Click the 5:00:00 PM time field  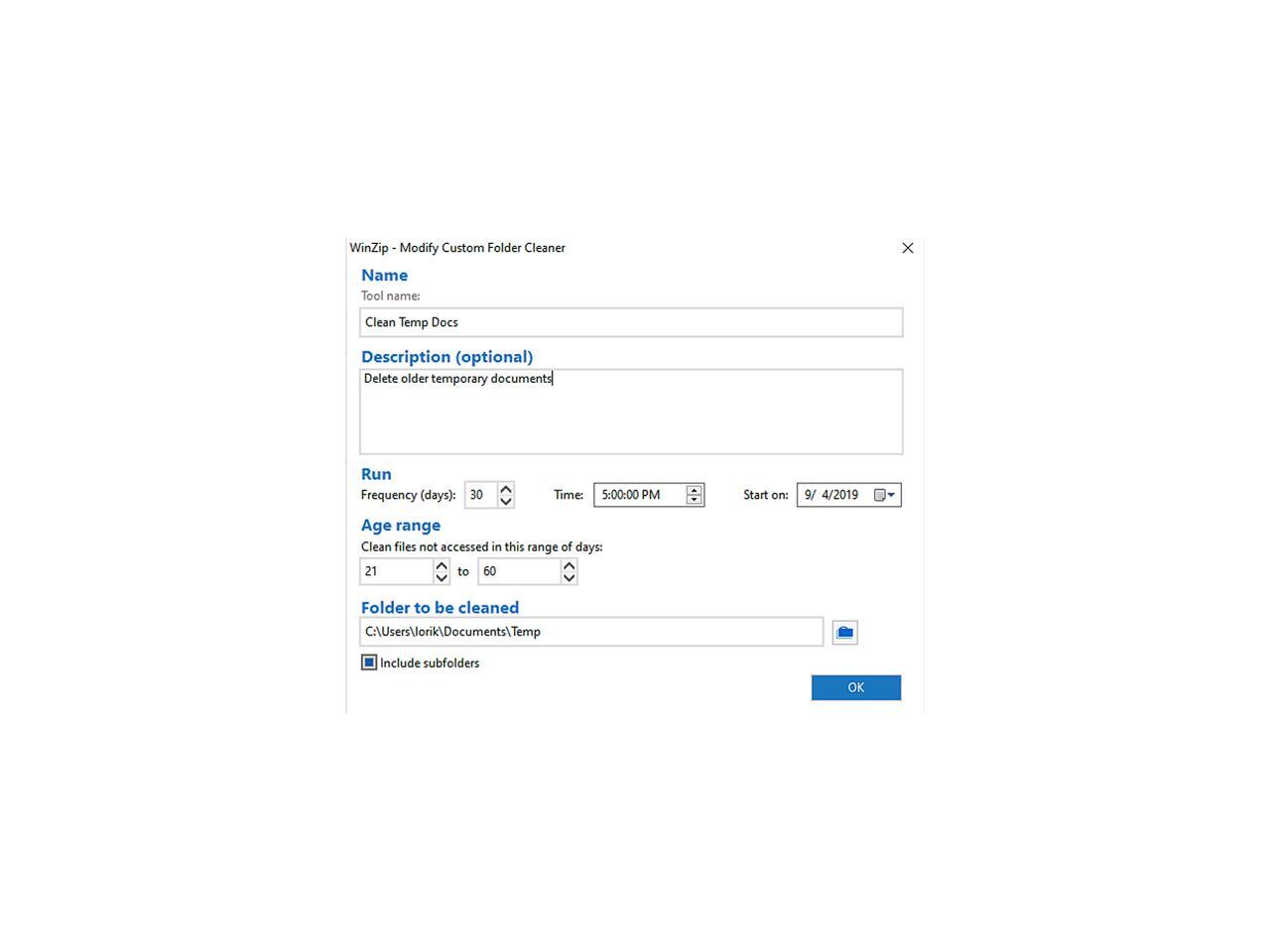(640, 494)
